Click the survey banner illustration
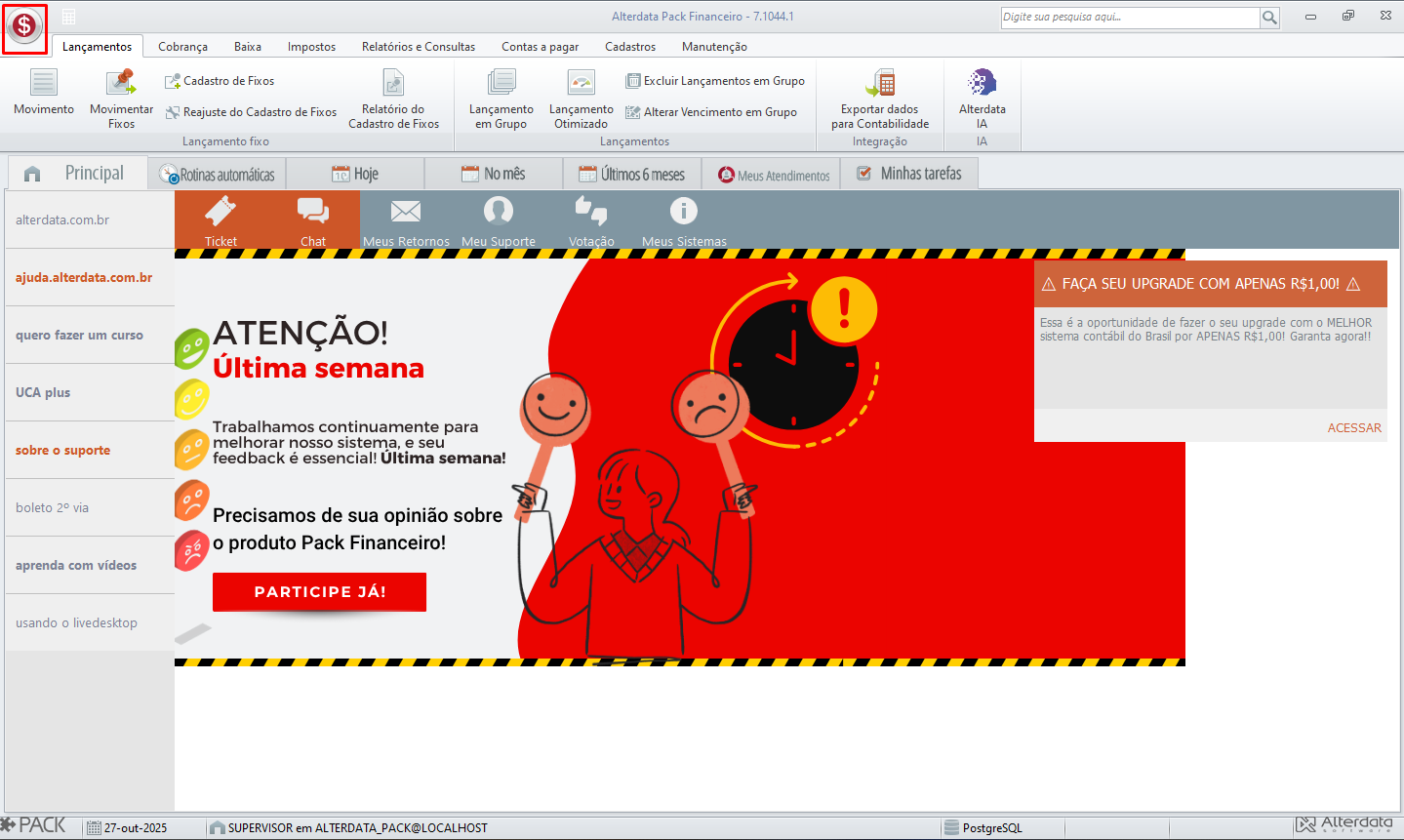This screenshot has width=1404, height=840. (x=680, y=458)
